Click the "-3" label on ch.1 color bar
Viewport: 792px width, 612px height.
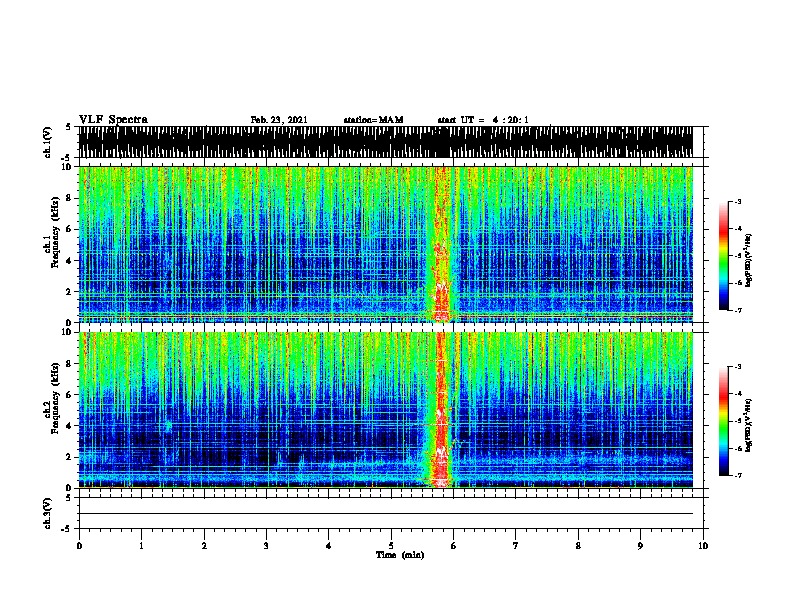pyautogui.click(x=738, y=201)
